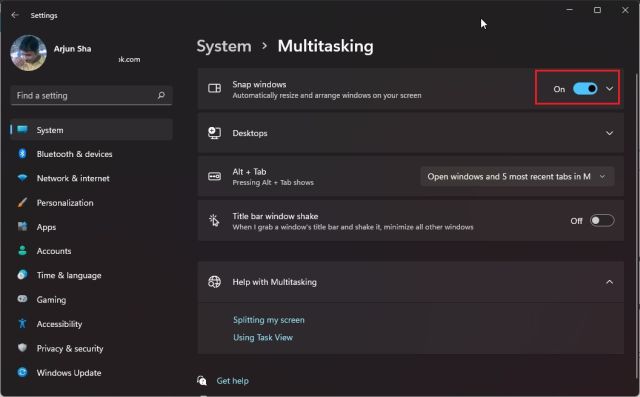Open Network & internet category

click(x=91, y=178)
